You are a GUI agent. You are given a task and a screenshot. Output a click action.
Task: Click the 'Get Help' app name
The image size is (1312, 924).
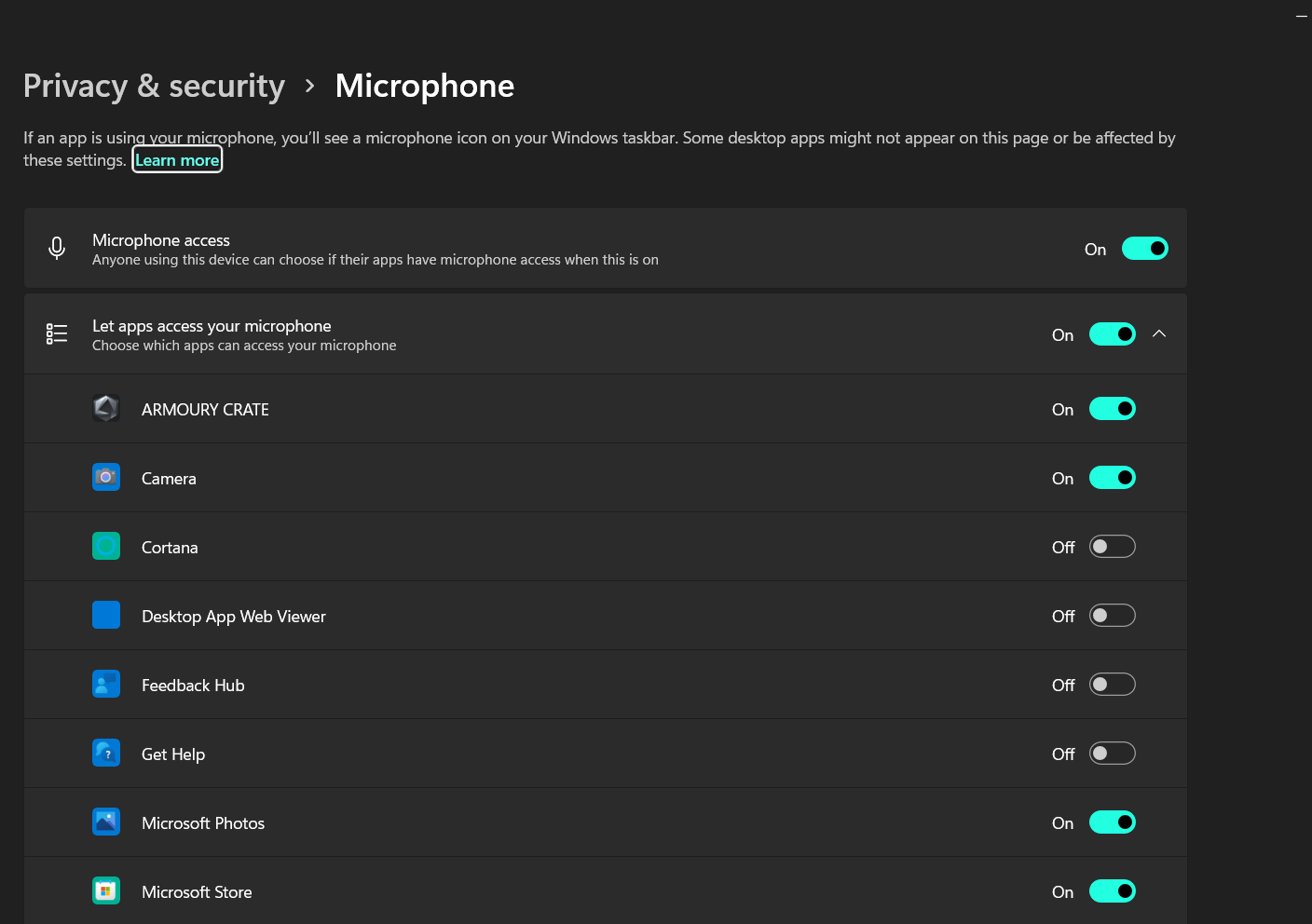tap(173, 754)
